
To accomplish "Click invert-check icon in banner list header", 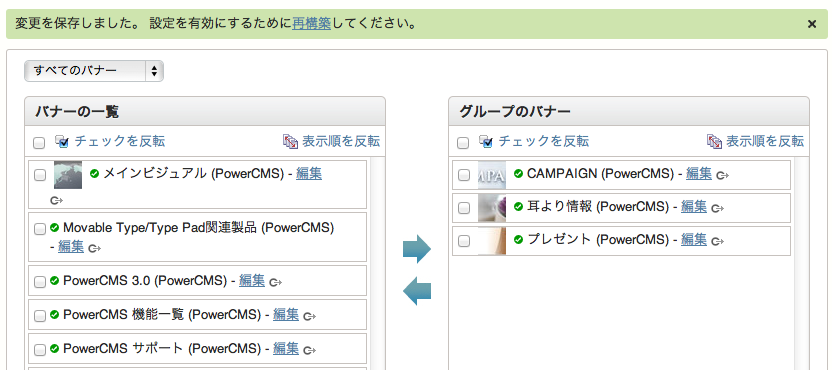I will click(x=62, y=141).
